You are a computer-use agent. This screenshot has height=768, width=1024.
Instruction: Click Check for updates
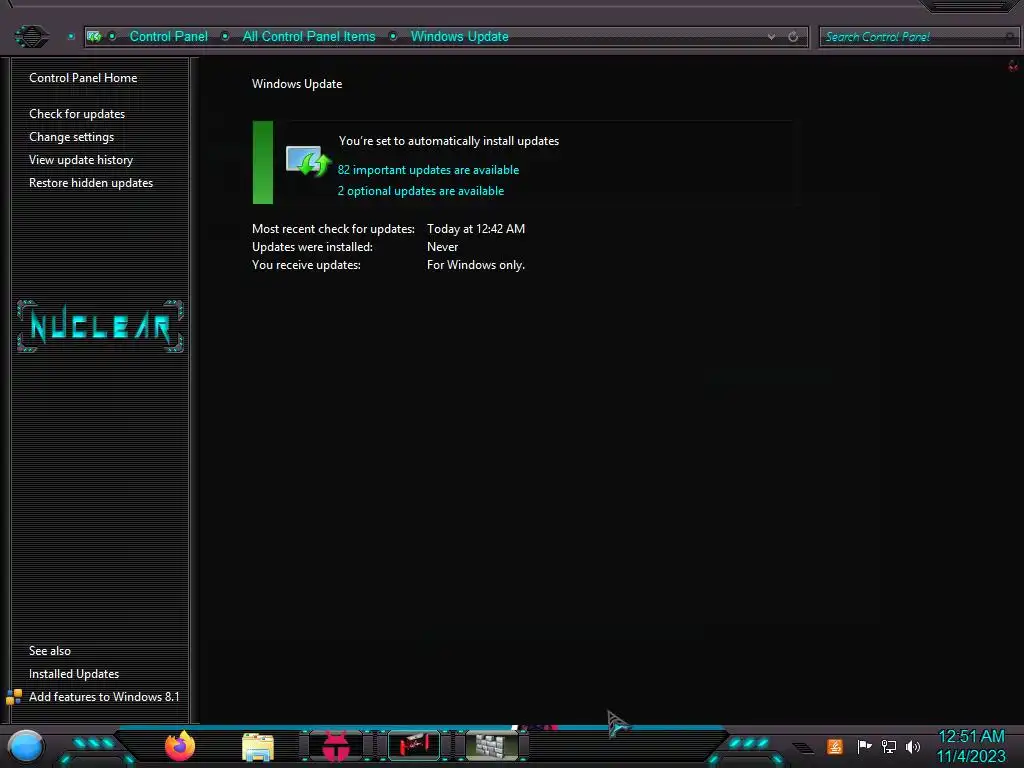tap(77, 114)
